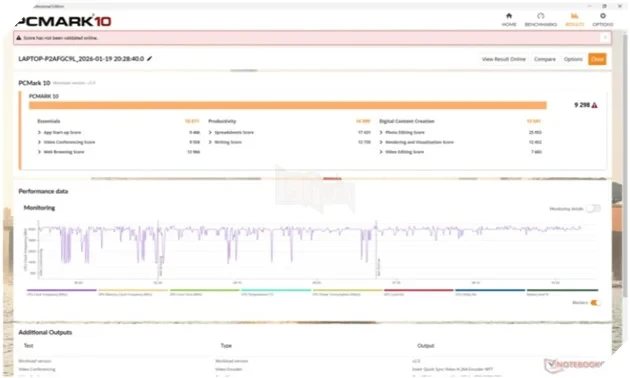Toggle blue CPU Utility legend line
630x378 pixels.
[x=490, y=290]
